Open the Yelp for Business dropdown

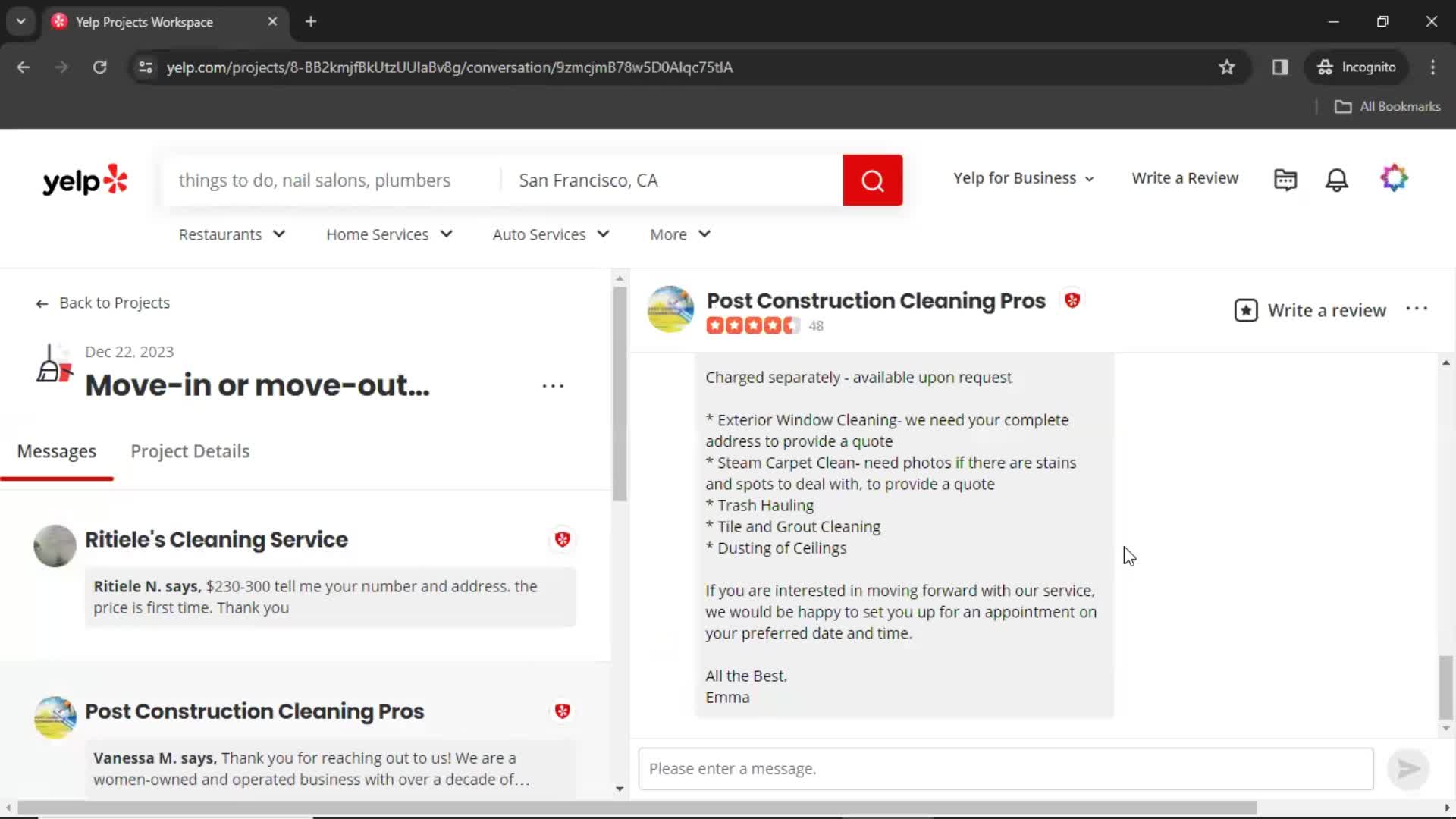pyautogui.click(x=1024, y=178)
